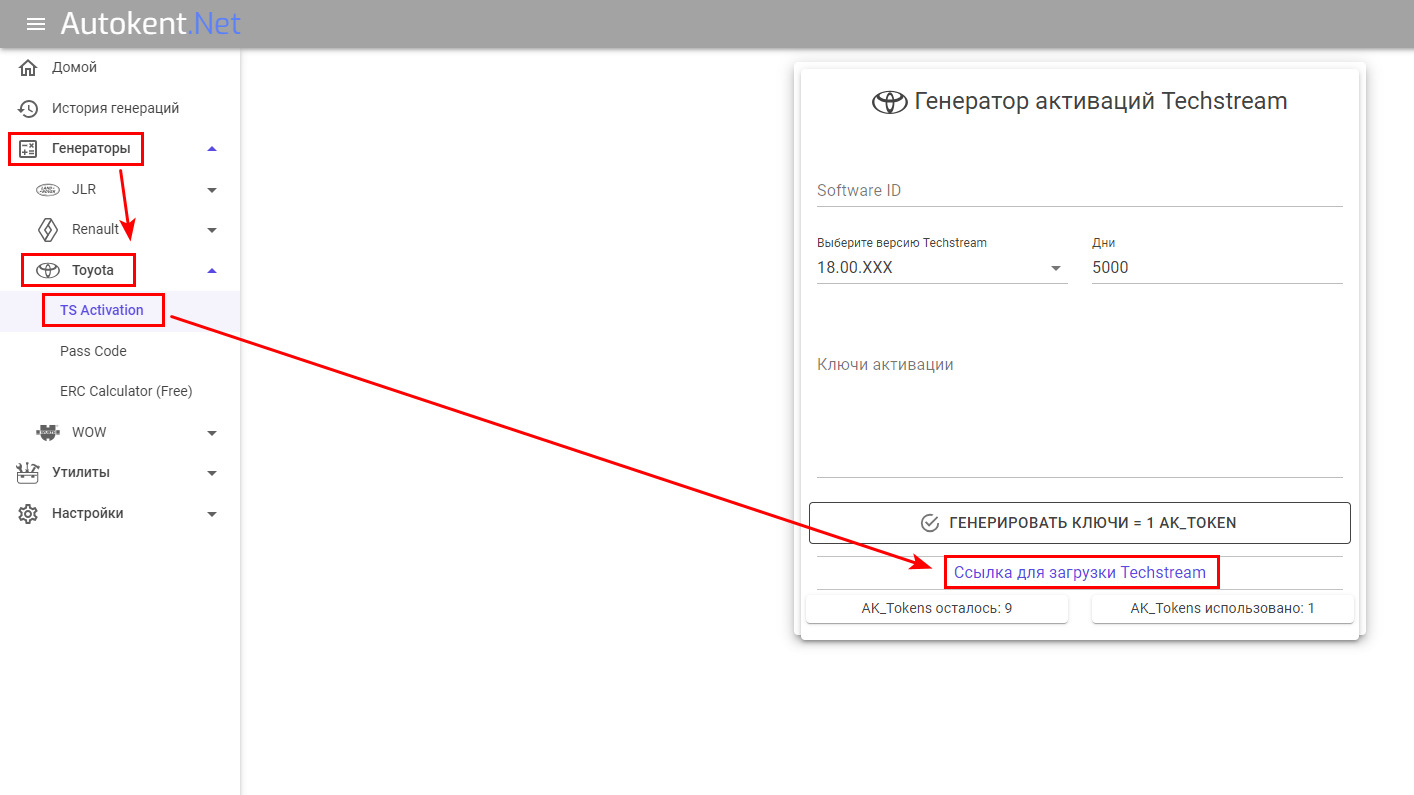The height and width of the screenshot is (795, 1414).
Task: Expand the Настройки section arrow
Action: point(211,514)
